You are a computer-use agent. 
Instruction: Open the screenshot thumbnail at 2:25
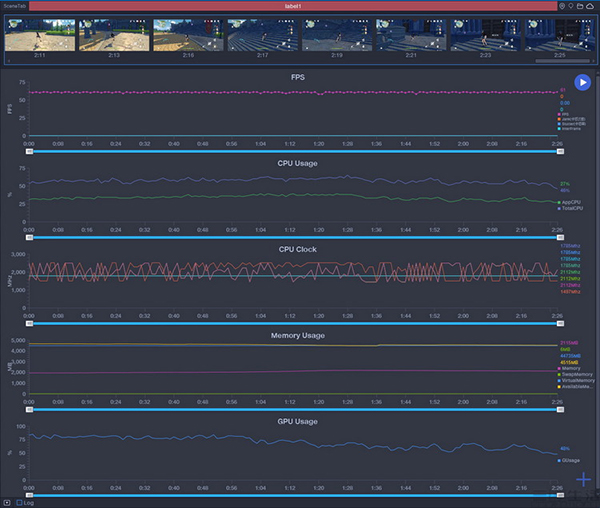(559, 35)
